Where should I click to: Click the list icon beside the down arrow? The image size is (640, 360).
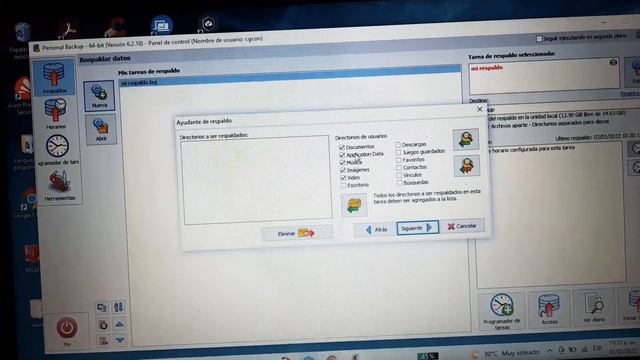point(103,340)
